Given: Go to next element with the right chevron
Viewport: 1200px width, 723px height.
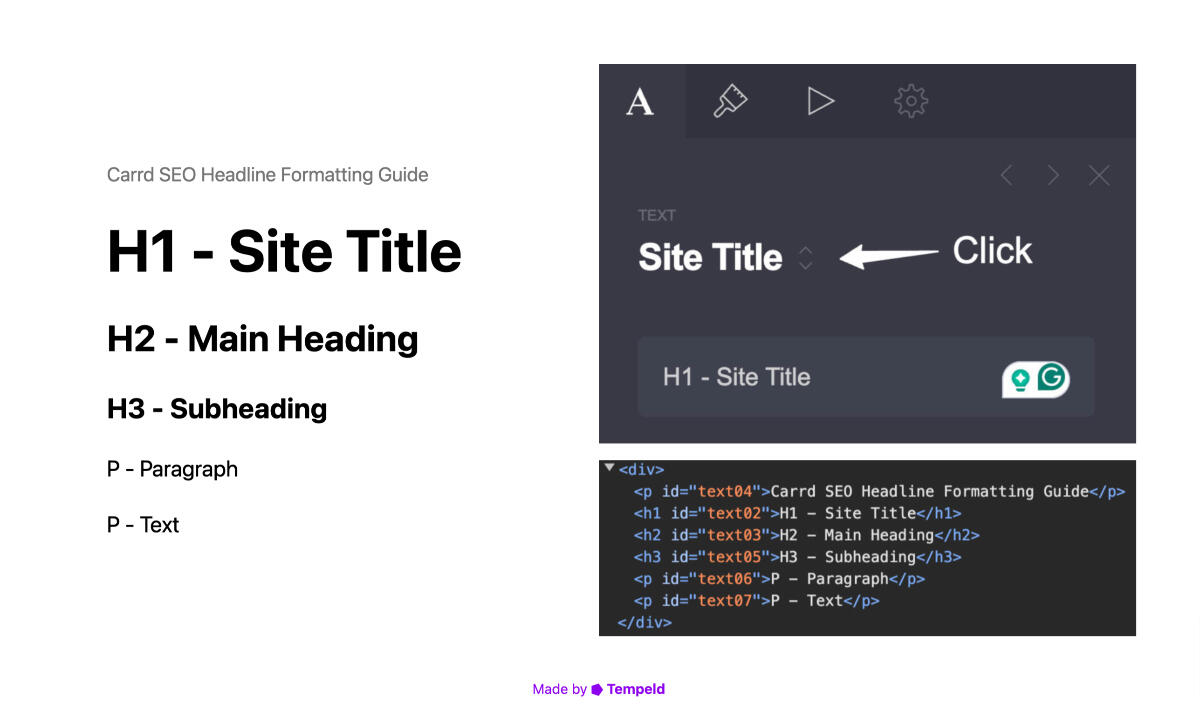Looking at the screenshot, I should (1052, 175).
